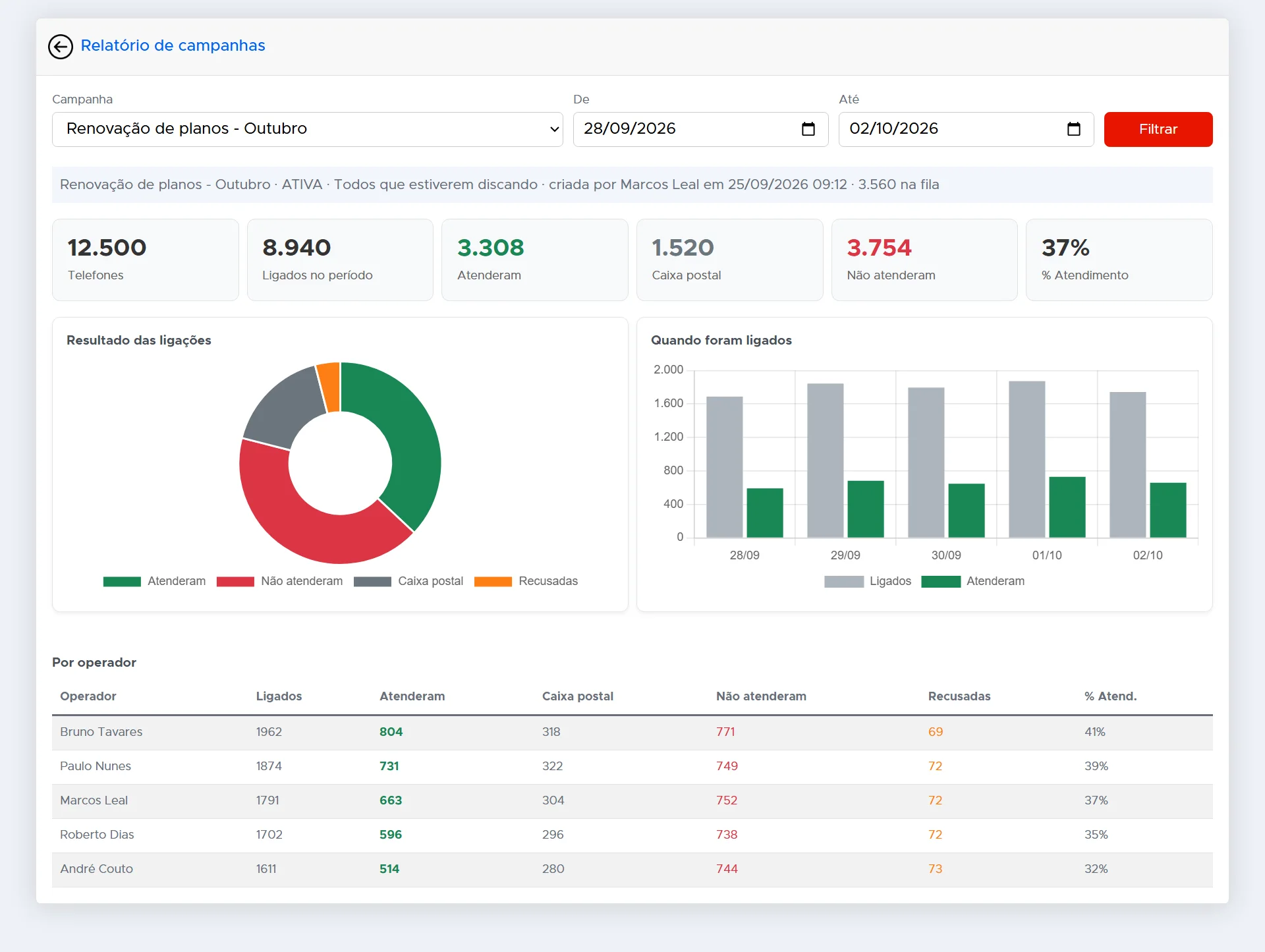Toggle Atenderam legend in donut chart
This screenshot has width=1265, height=952.
pos(154,581)
